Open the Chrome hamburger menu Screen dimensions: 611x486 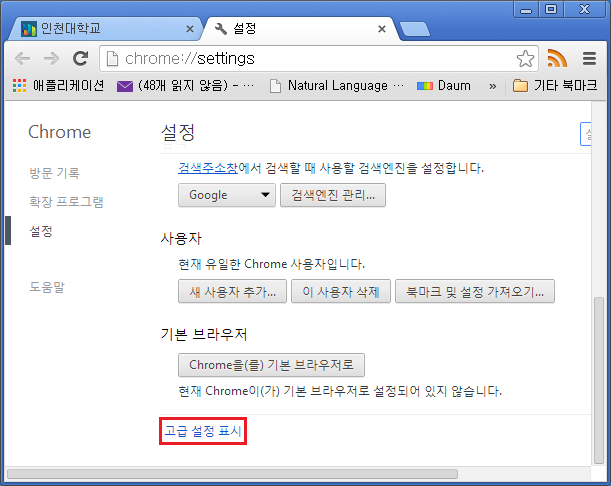(589, 58)
